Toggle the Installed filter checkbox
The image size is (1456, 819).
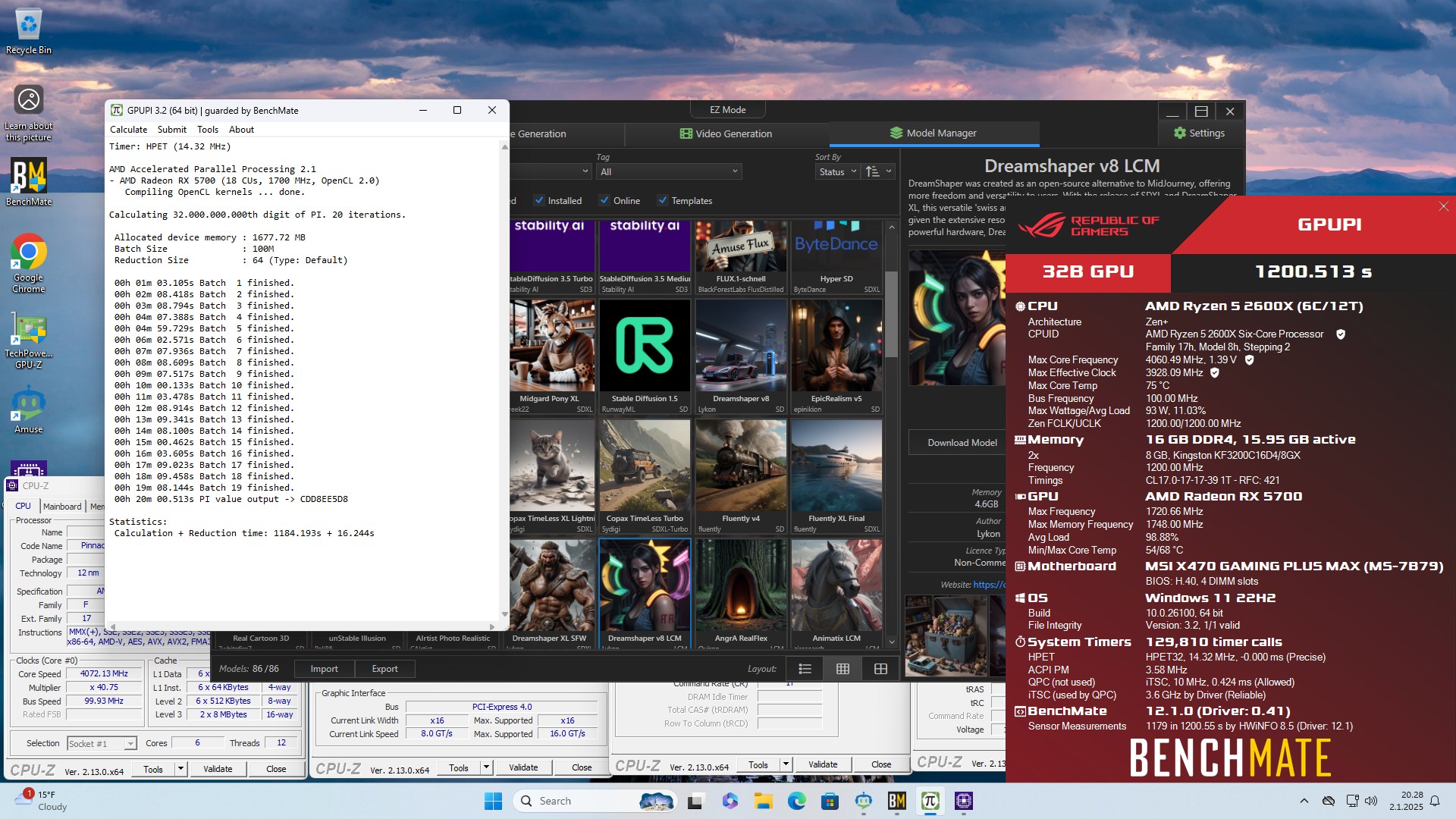tap(539, 201)
